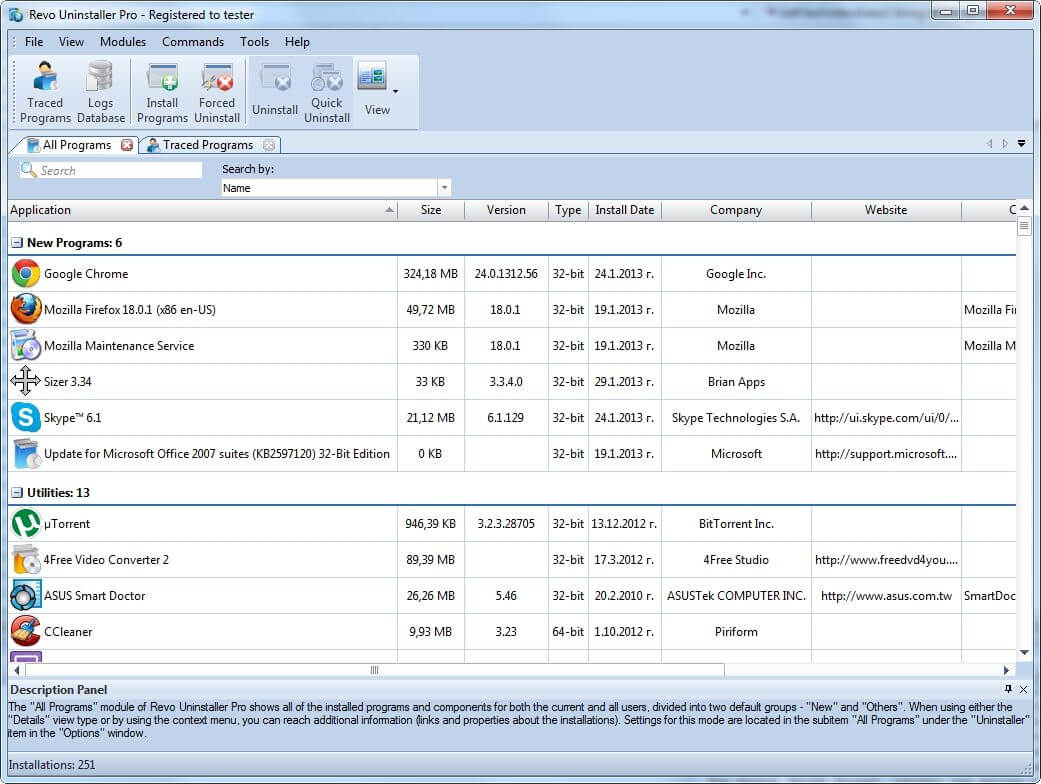Screen dimensions: 1041x784
Task: Collapse the Utilities group
Action: tap(17, 493)
